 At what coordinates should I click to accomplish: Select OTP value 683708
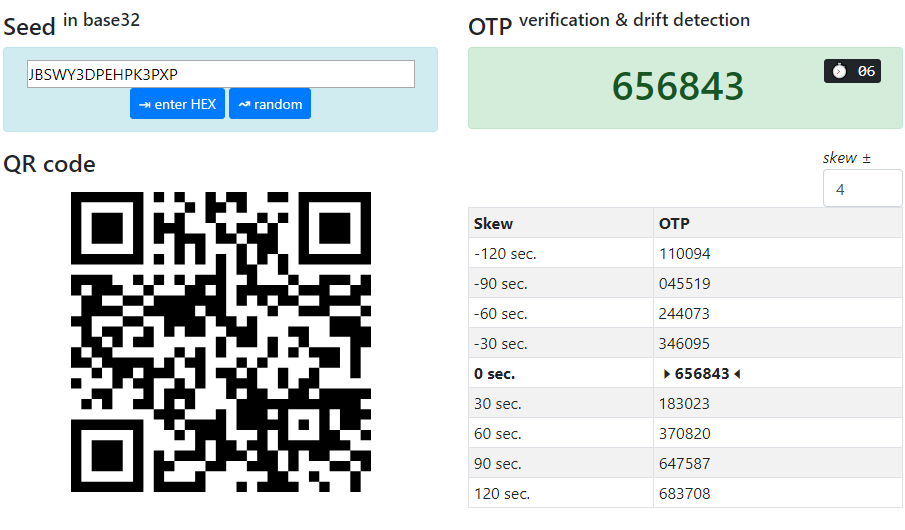685,494
